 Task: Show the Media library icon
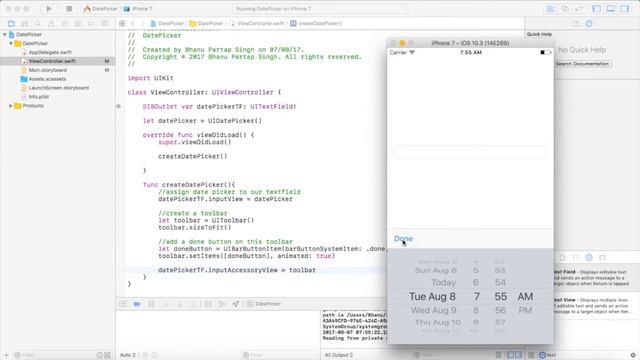[602, 258]
